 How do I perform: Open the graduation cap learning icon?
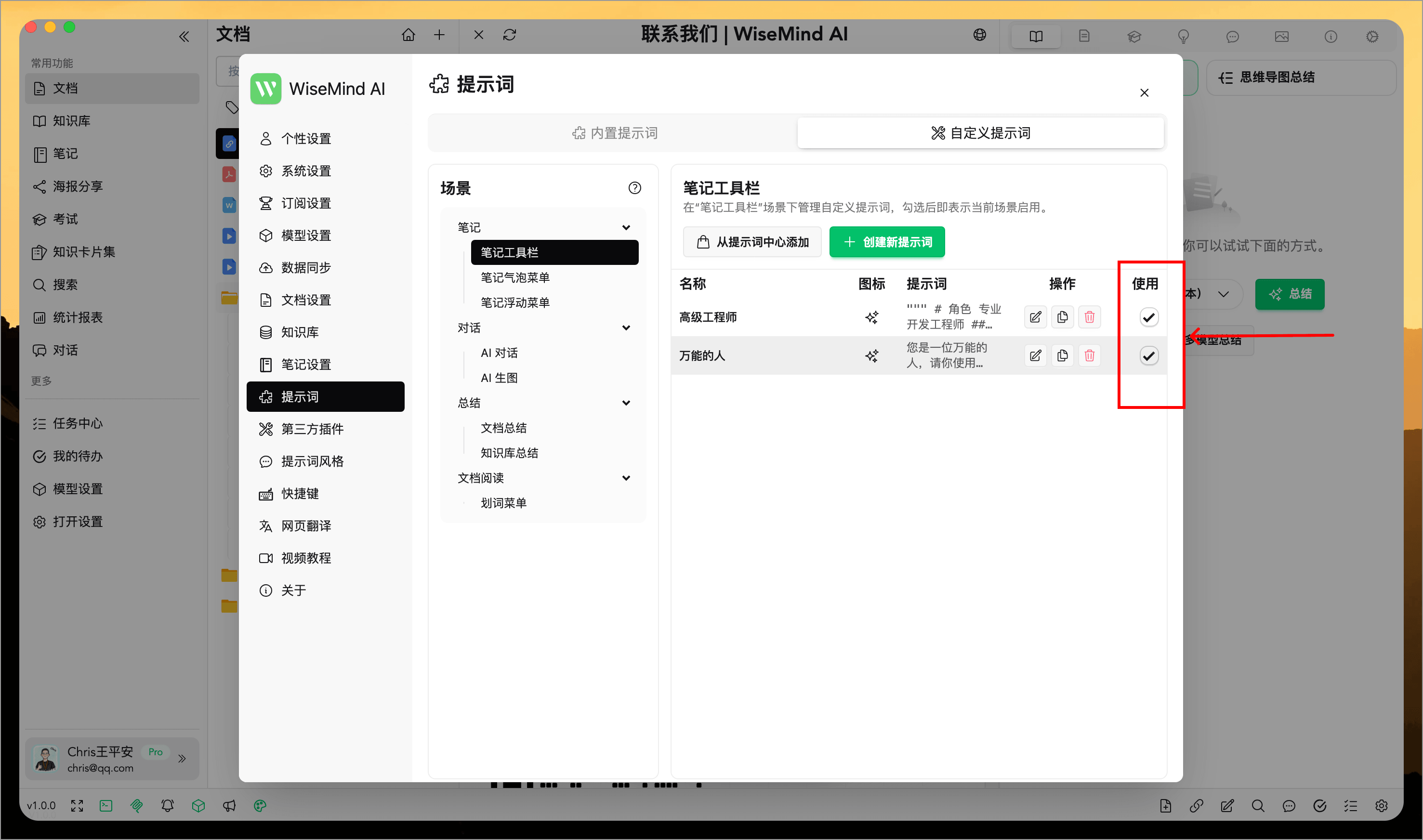1134,36
